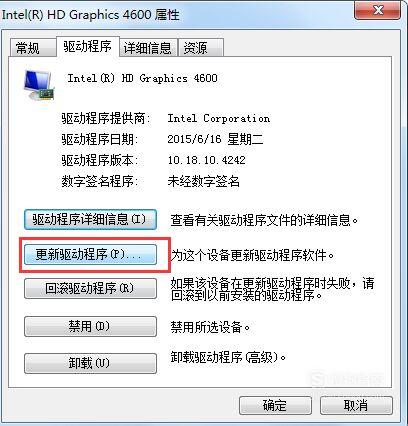Click the window title bar text

(91, 15)
